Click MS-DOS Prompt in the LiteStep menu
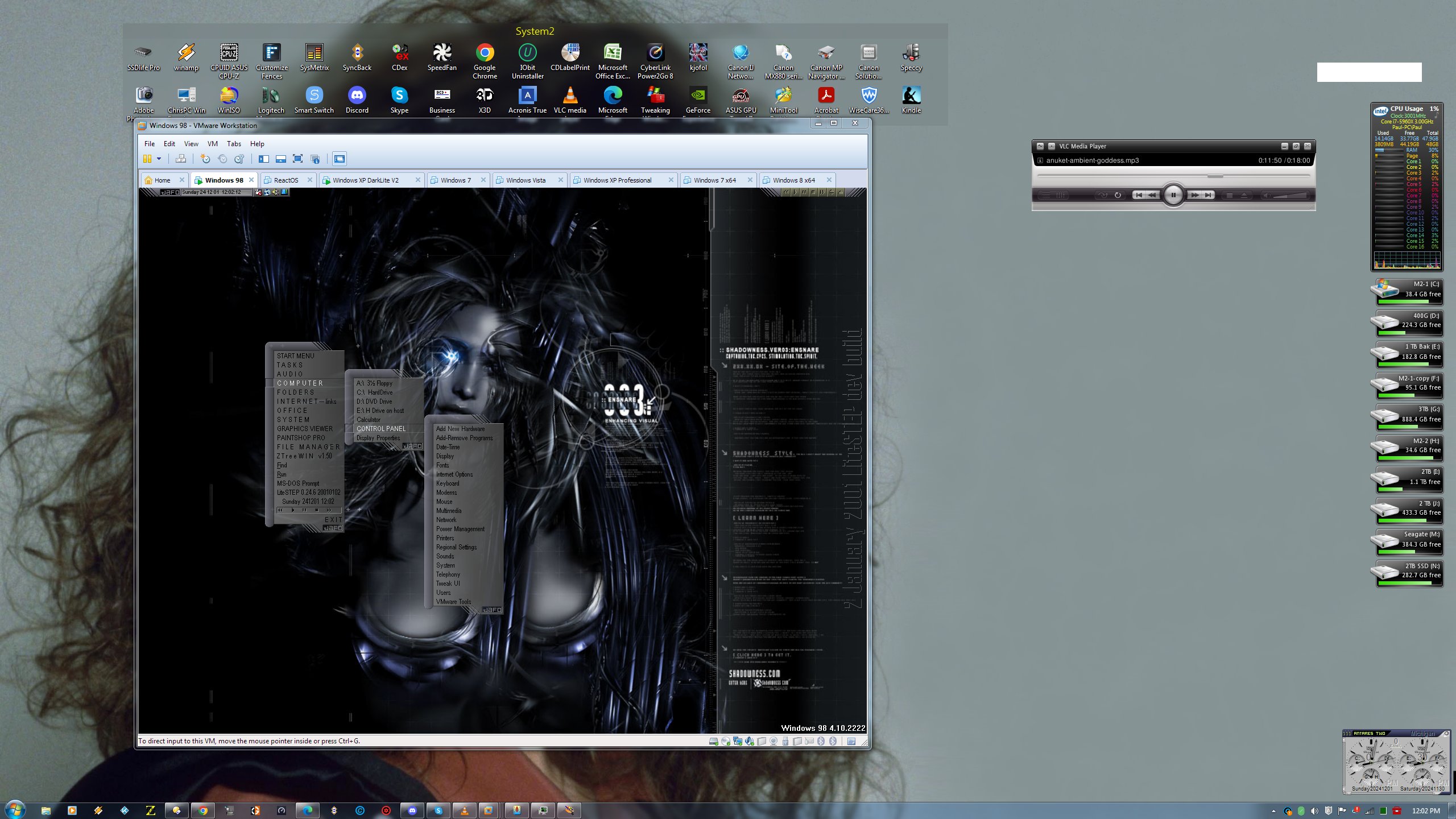Image resolution: width=1456 pixels, height=819 pixels. 298,483
